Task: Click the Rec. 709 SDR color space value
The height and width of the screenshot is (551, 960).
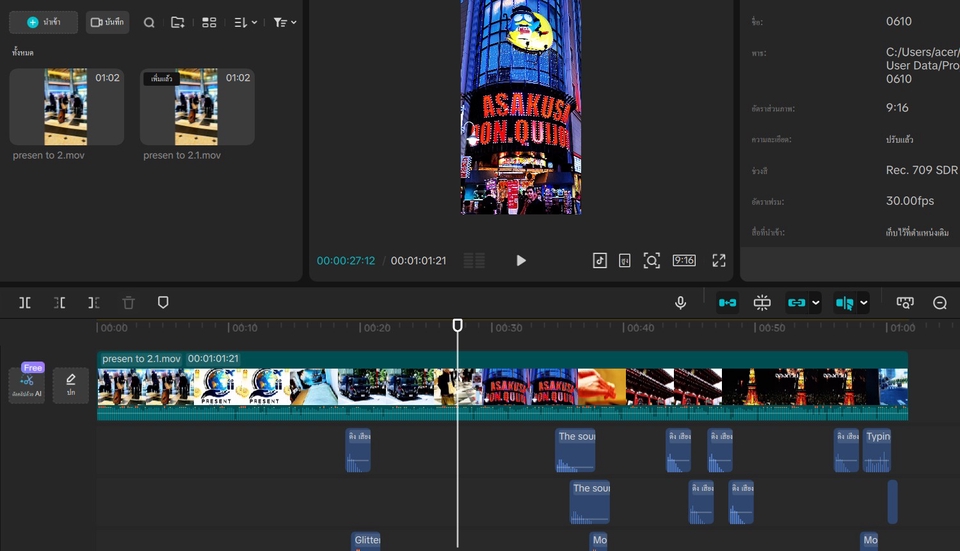Action: coord(921,170)
